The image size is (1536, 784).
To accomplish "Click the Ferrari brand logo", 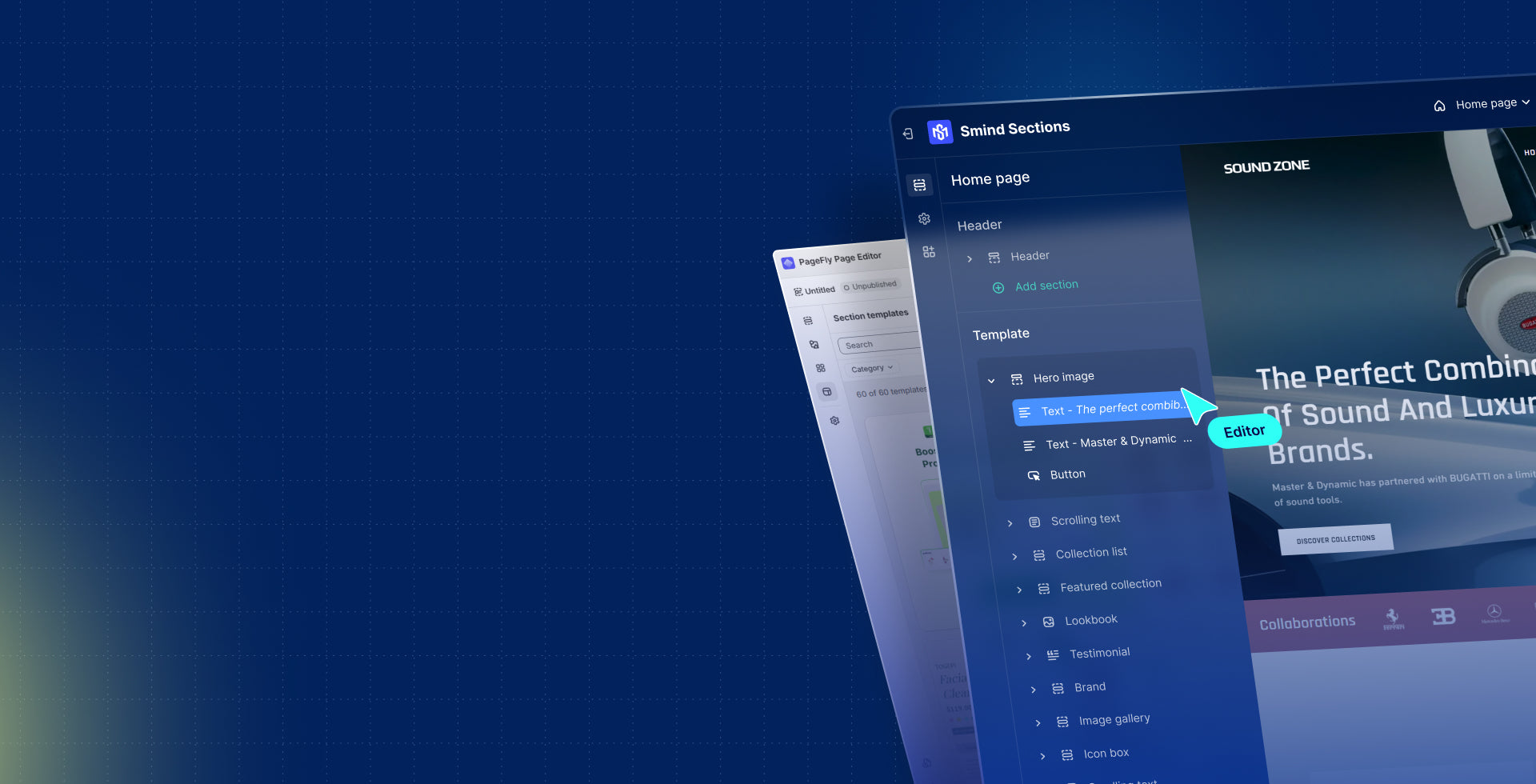I will point(1393,618).
